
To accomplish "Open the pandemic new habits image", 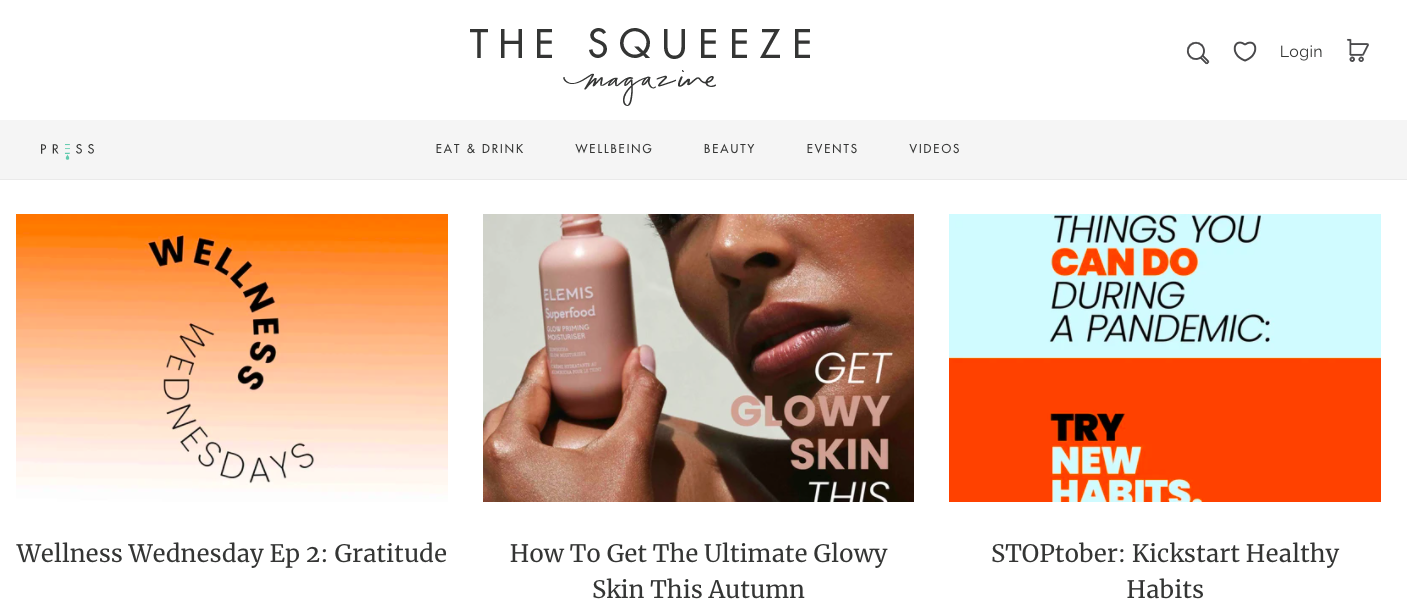I will (x=1165, y=358).
